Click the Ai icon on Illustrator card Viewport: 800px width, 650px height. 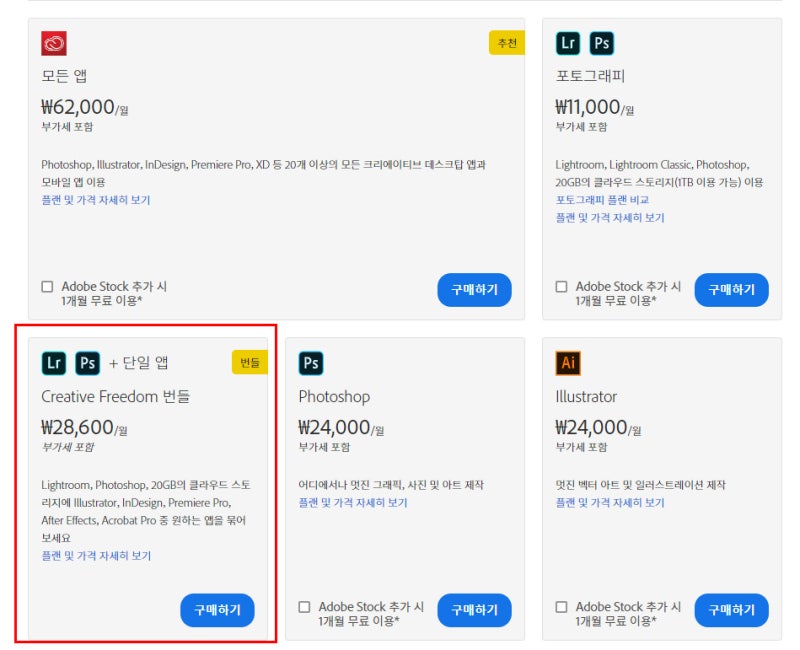pyautogui.click(x=568, y=363)
